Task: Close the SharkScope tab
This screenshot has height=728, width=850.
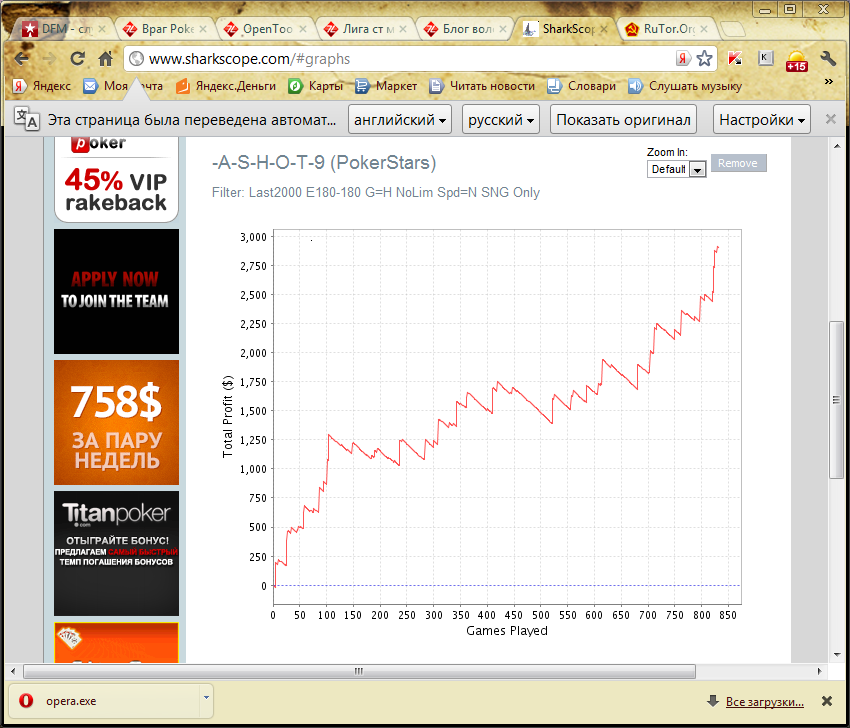Action: (604, 29)
